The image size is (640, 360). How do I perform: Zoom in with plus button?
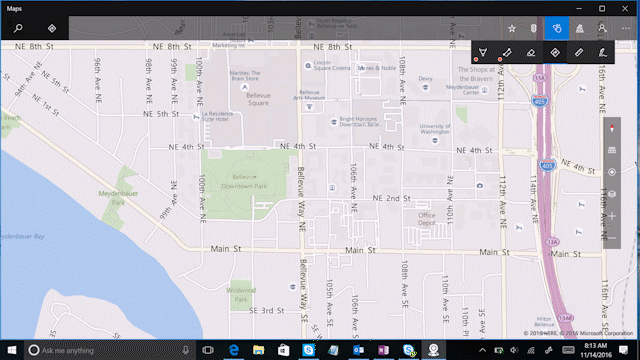pos(612,216)
